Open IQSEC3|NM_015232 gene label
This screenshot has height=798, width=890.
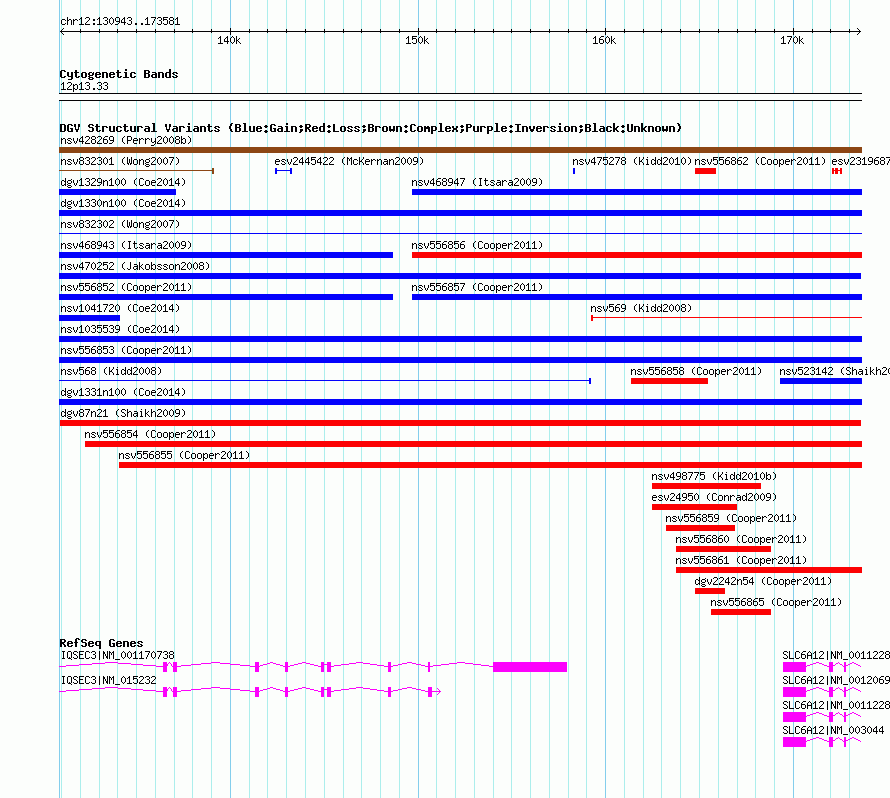point(108,680)
